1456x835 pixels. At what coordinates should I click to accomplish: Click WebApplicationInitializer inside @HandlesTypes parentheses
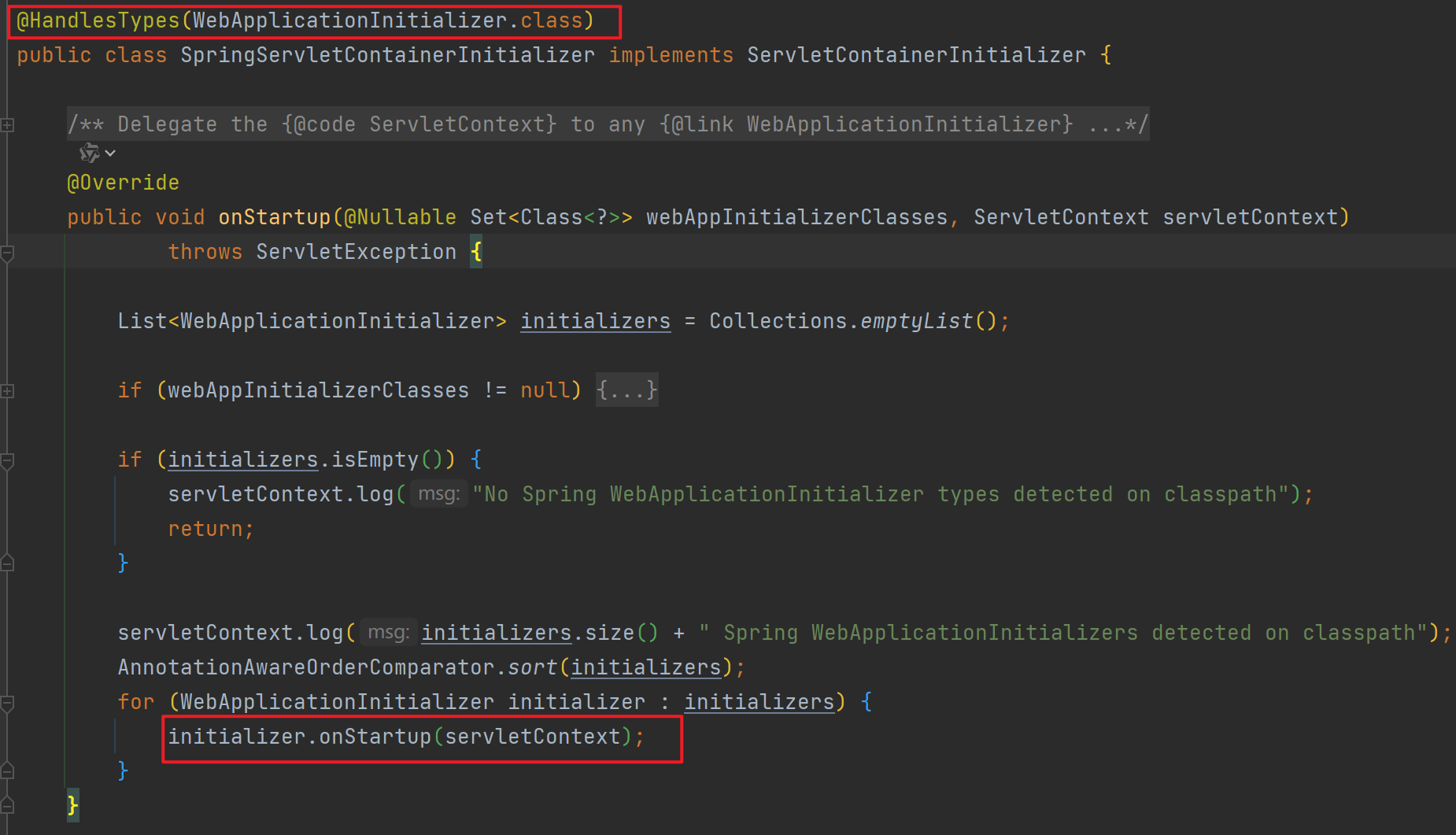pos(350,20)
